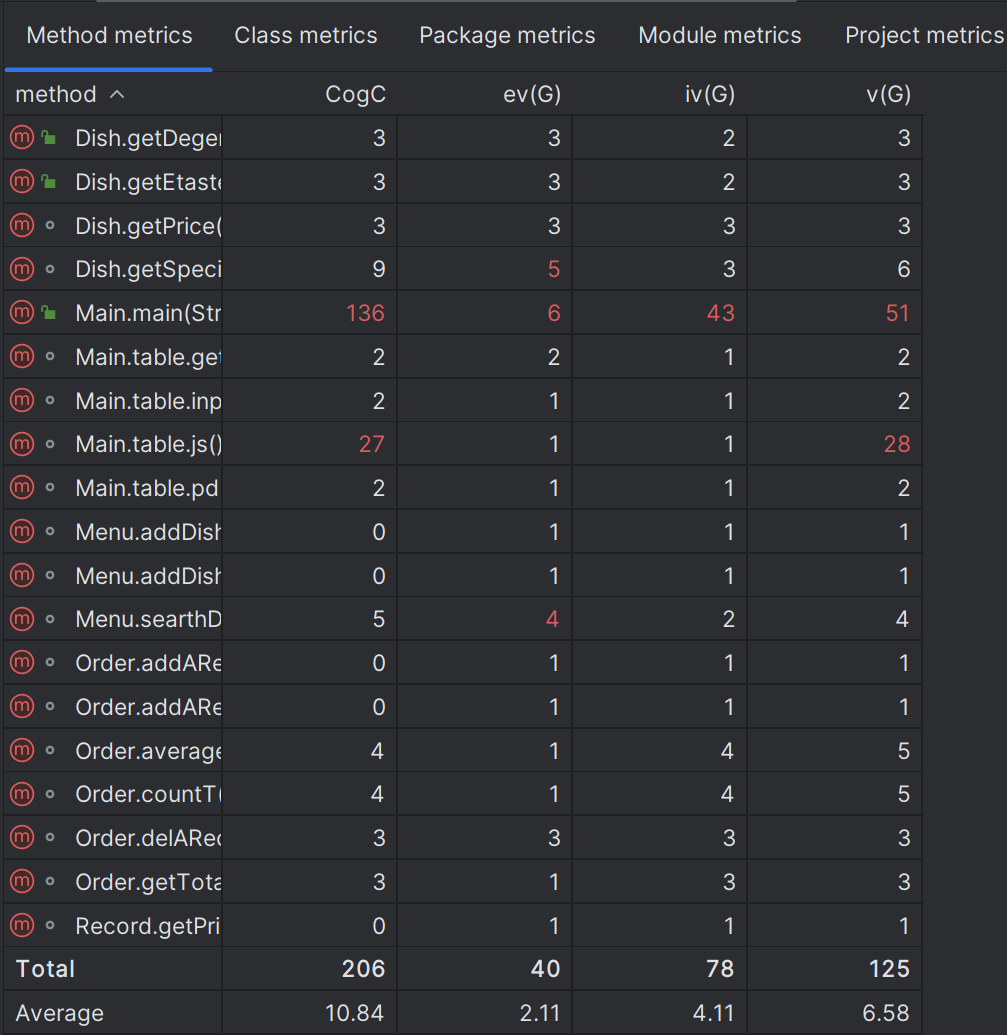Screen dimensions: 1007x1035
Task: Open the Project metrics tab
Action: 924,35
